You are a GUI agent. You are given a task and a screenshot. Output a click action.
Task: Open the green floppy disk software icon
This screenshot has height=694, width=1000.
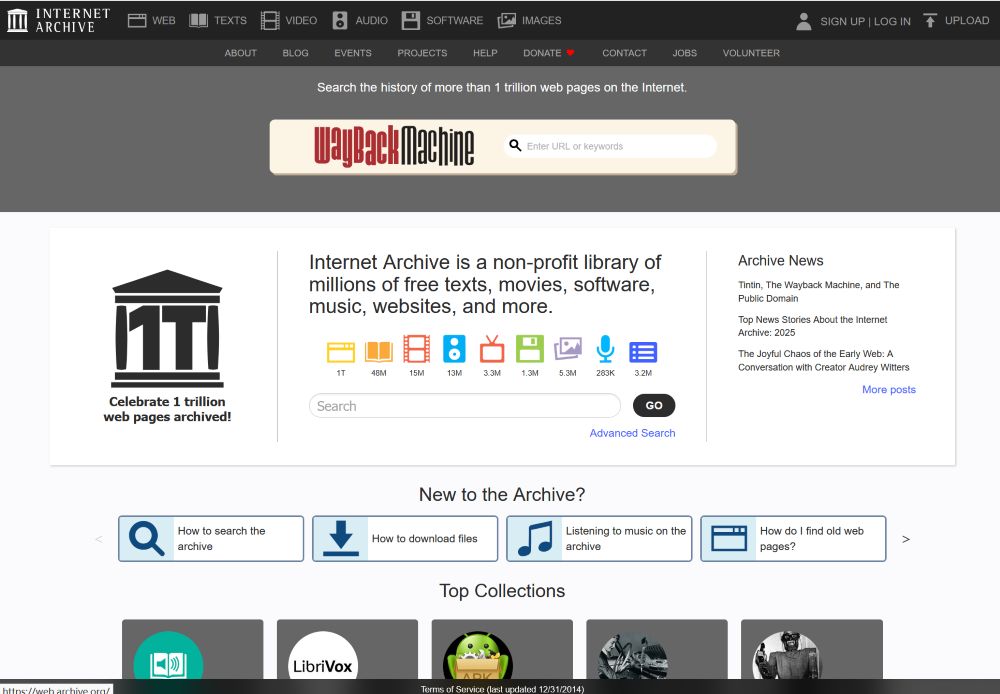pyautogui.click(x=529, y=350)
